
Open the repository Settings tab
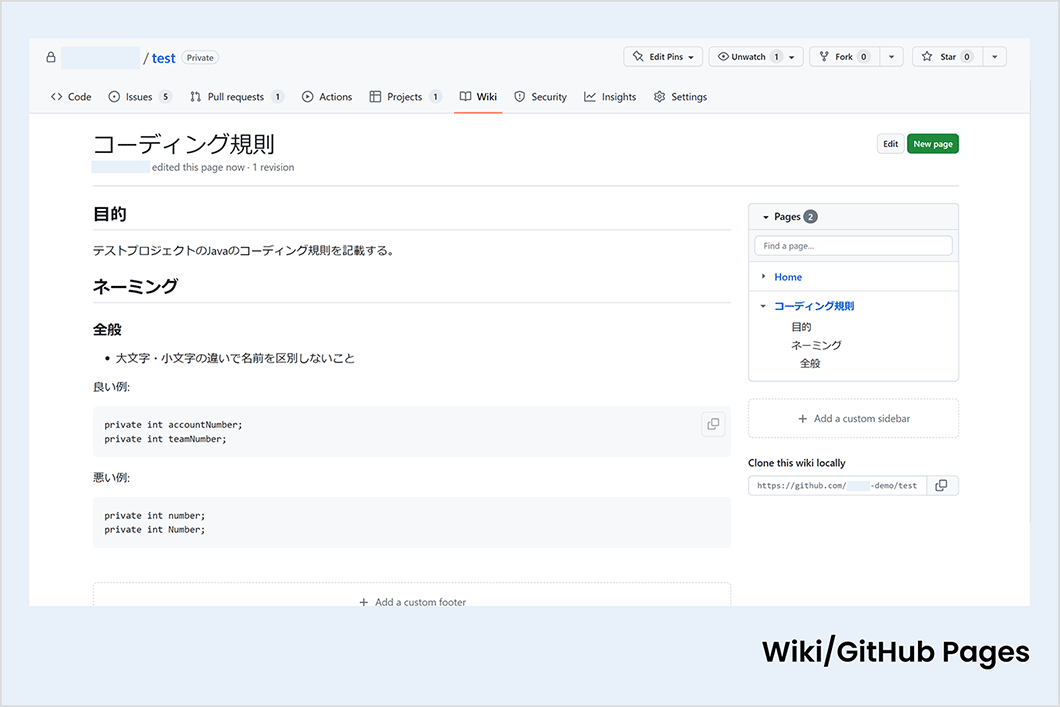coord(680,97)
